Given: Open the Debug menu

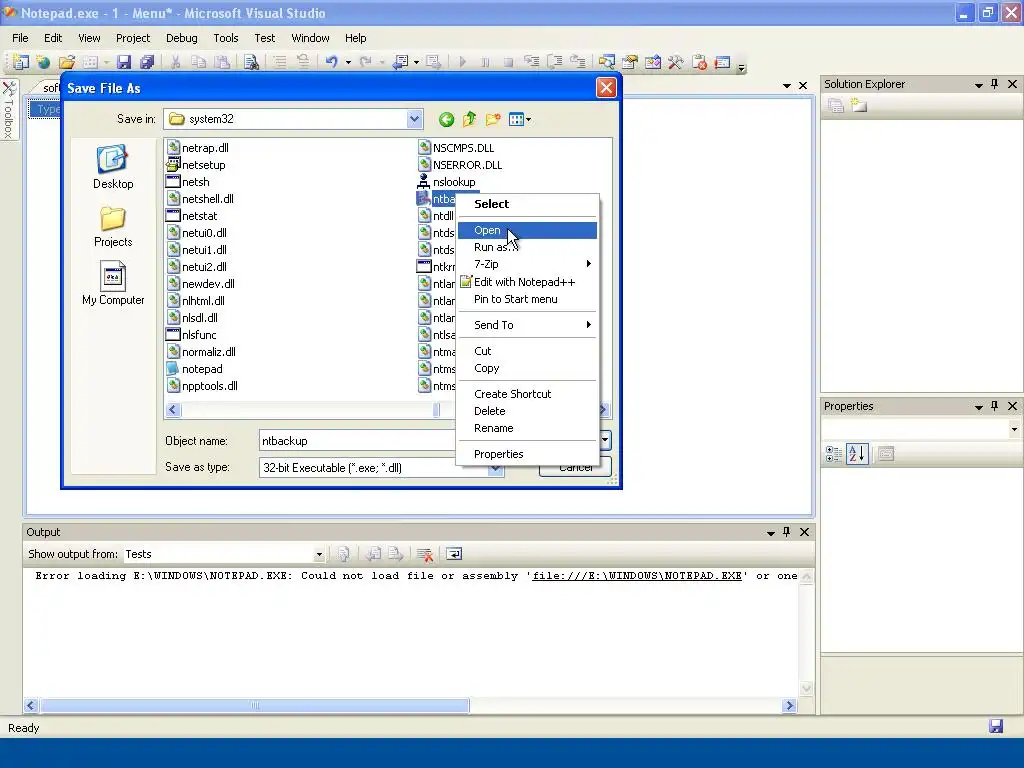Looking at the screenshot, I should point(182,38).
